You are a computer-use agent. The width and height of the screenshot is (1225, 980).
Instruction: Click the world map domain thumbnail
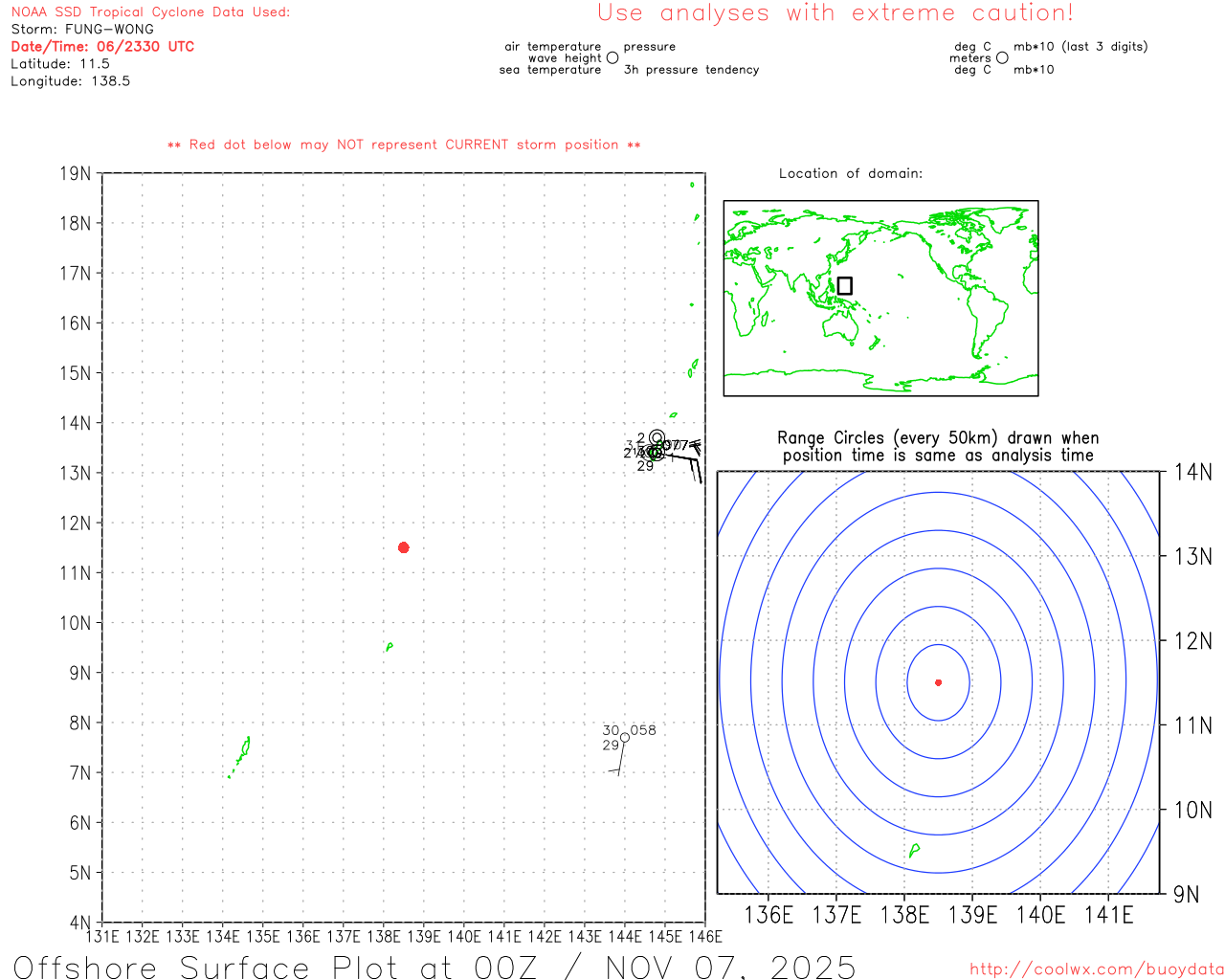pyautogui.click(x=880, y=298)
